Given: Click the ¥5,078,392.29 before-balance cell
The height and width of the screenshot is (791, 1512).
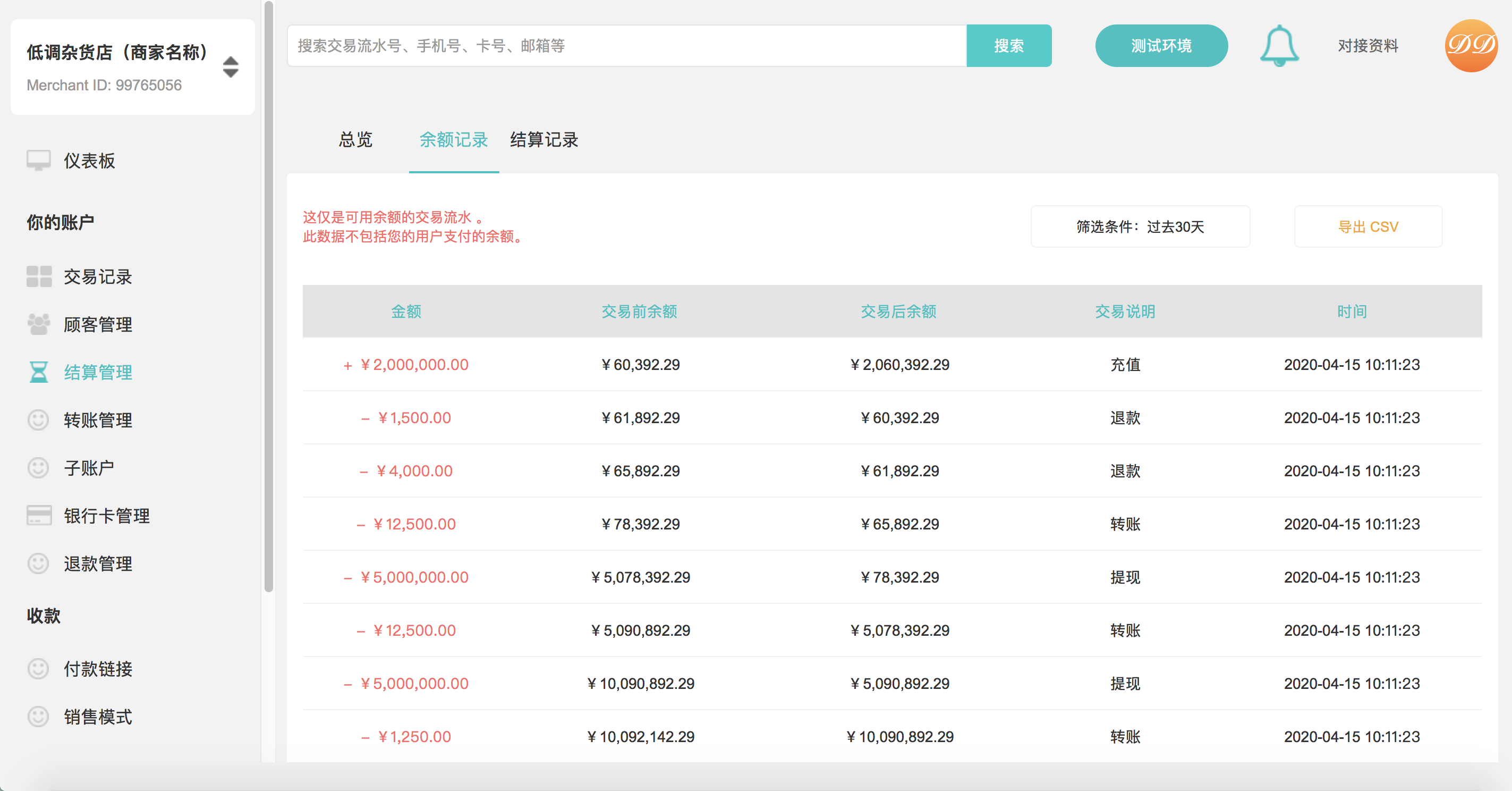Looking at the screenshot, I should [640, 577].
